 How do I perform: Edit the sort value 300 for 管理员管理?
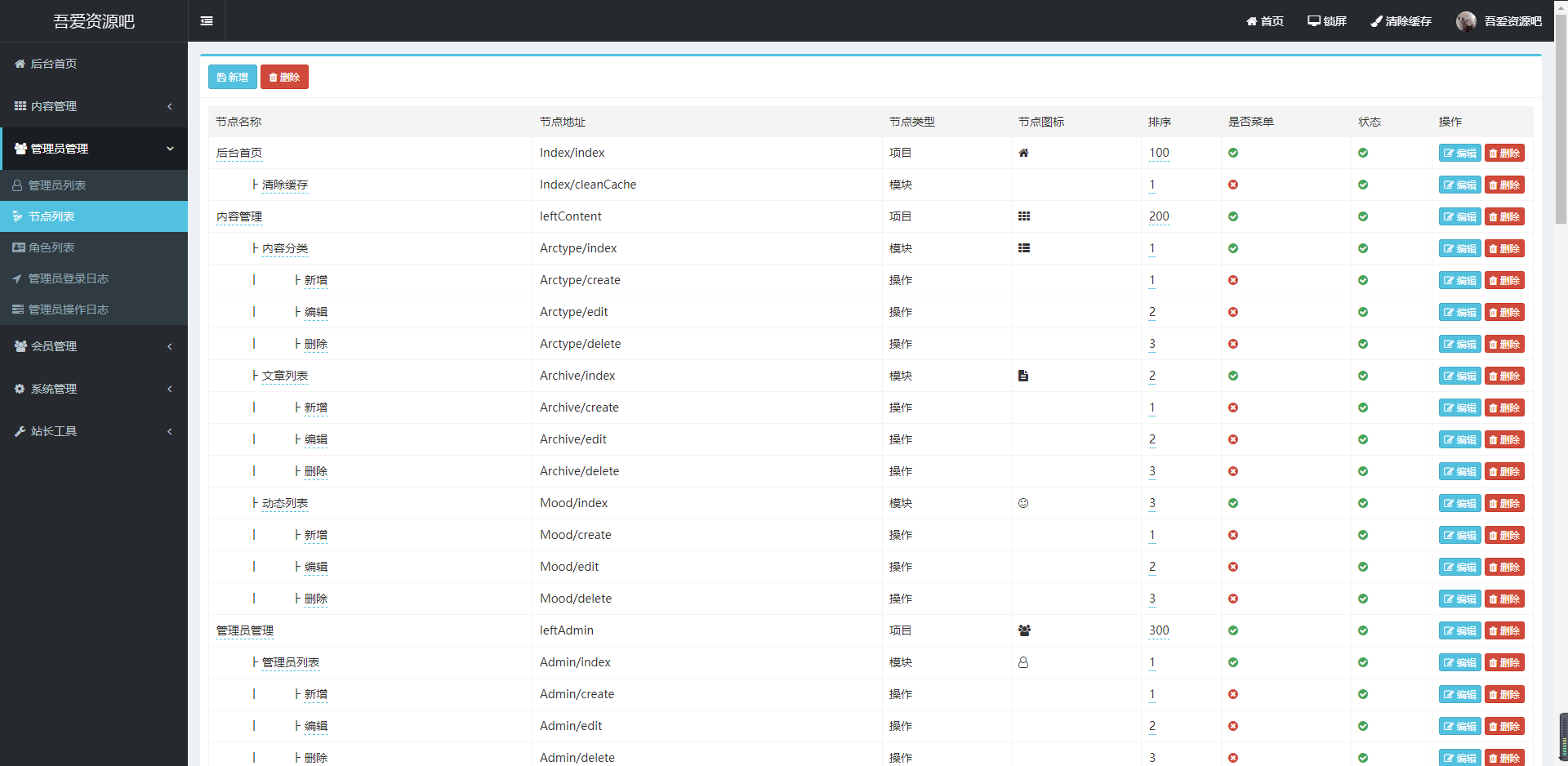[1159, 630]
